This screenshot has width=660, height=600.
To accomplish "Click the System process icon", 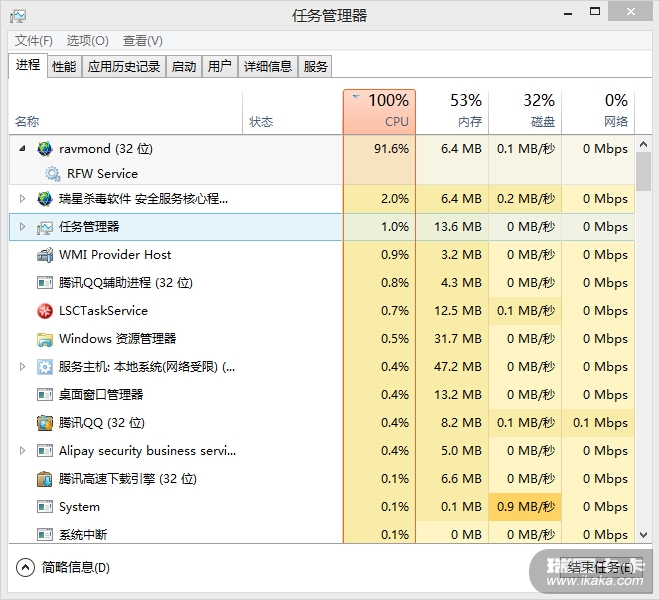I will pyautogui.click(x=45, y=507).
